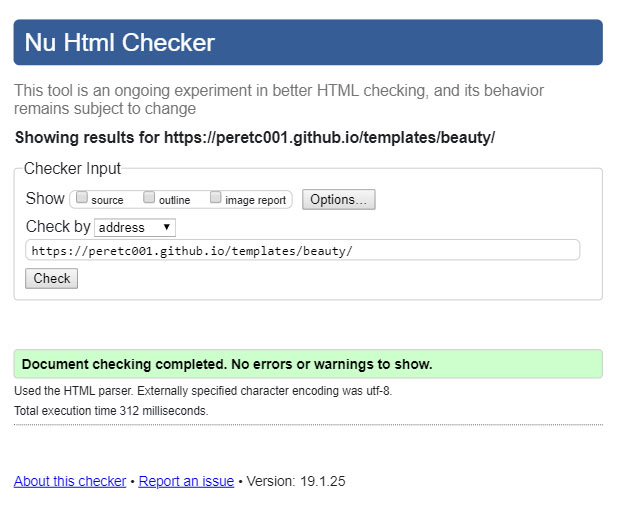Click the 'Check by' label text

click(58, 226)
